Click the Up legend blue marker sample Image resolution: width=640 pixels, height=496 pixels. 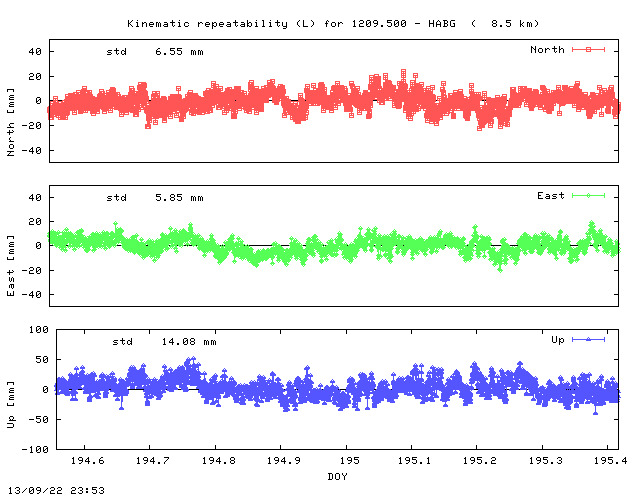tap(588, 339)
